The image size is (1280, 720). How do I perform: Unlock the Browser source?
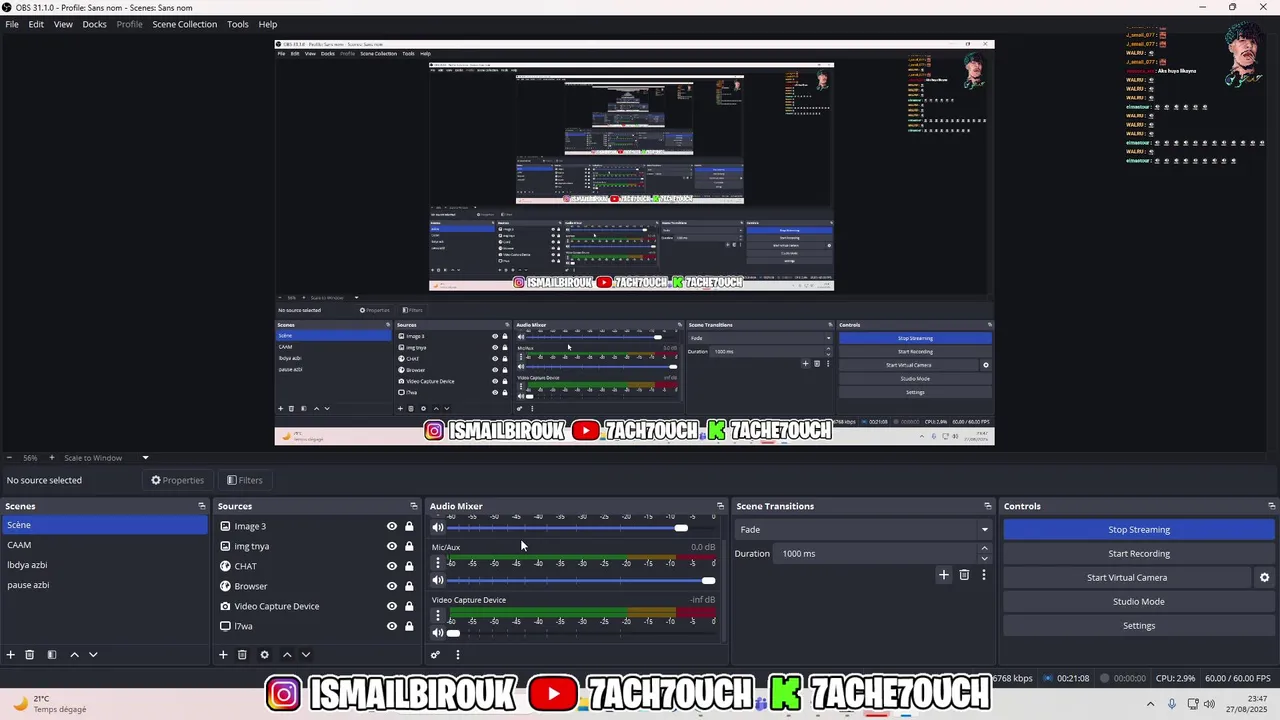click(409, 586)
